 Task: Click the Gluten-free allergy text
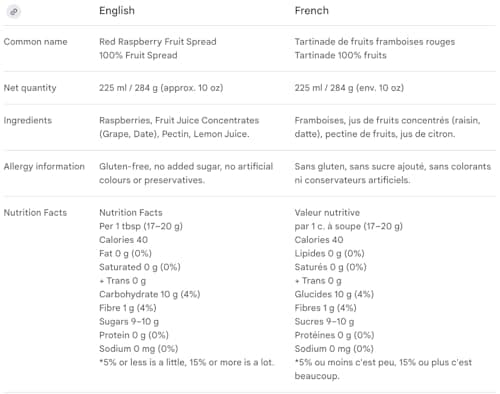pos(186,173)
